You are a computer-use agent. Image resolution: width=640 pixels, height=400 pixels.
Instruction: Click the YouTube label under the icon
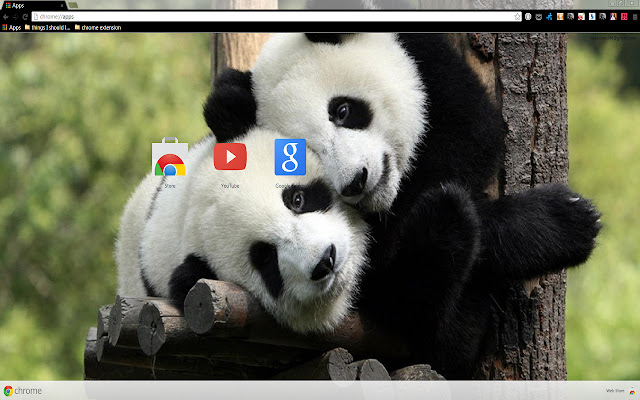pos(230,186)
